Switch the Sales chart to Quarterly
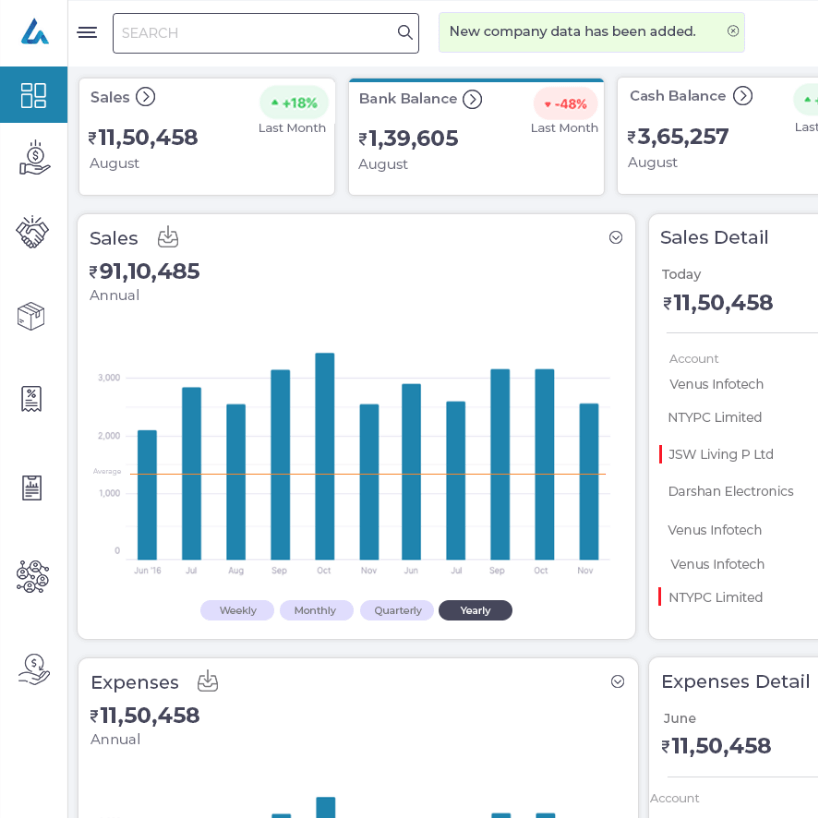 pyautogui.click(x=397, y=611)
